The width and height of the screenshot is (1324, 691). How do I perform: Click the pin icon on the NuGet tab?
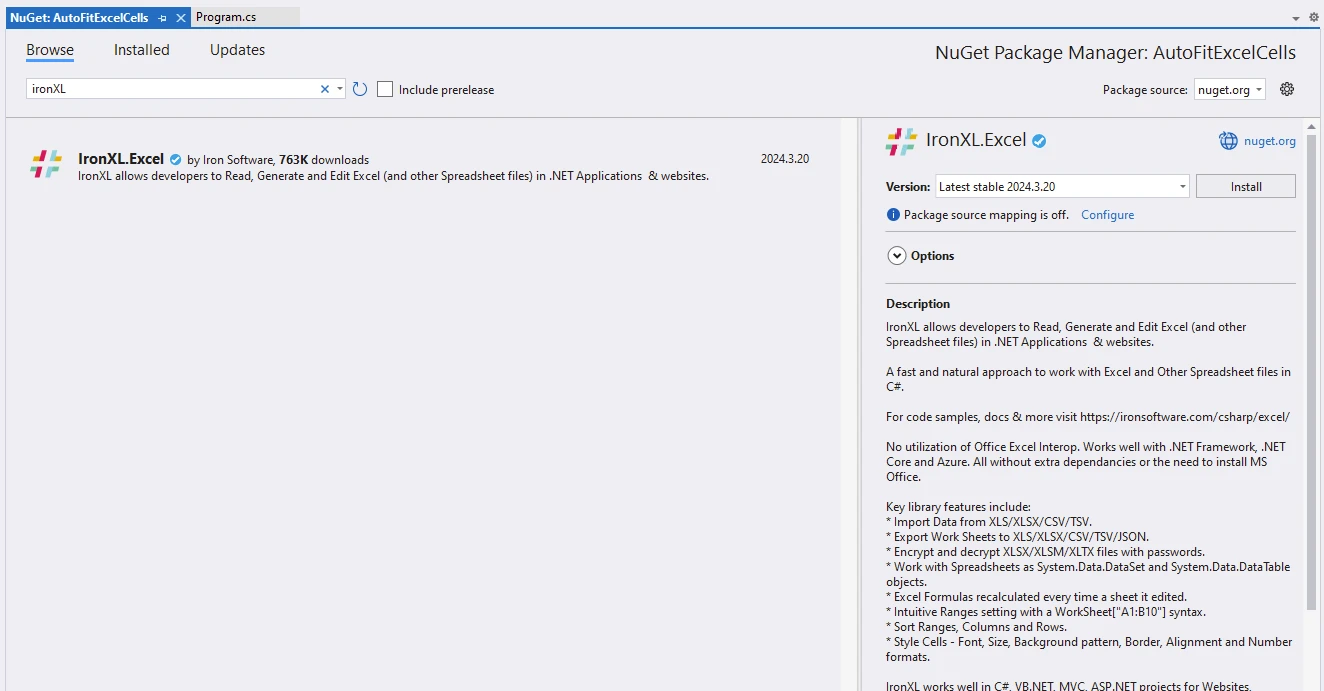tap(163, 18)
